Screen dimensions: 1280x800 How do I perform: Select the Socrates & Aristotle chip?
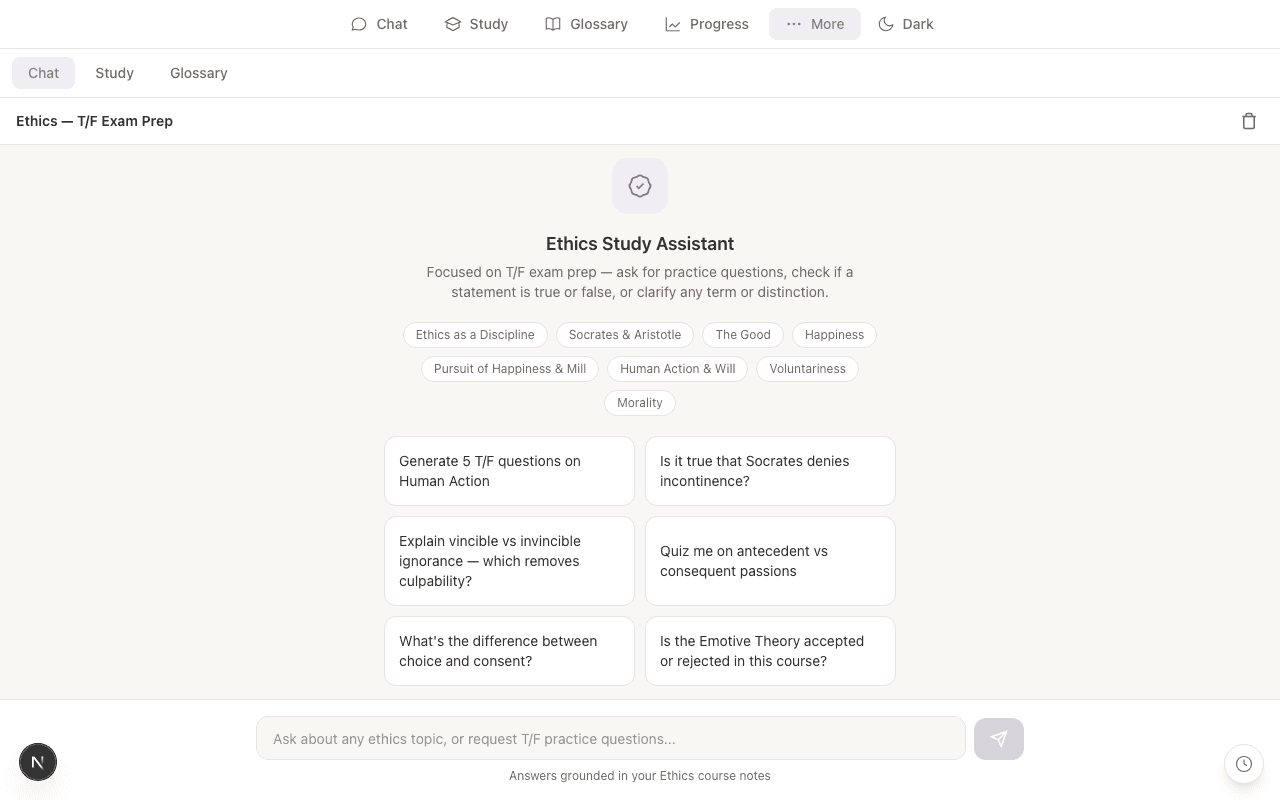coord(625,335)
